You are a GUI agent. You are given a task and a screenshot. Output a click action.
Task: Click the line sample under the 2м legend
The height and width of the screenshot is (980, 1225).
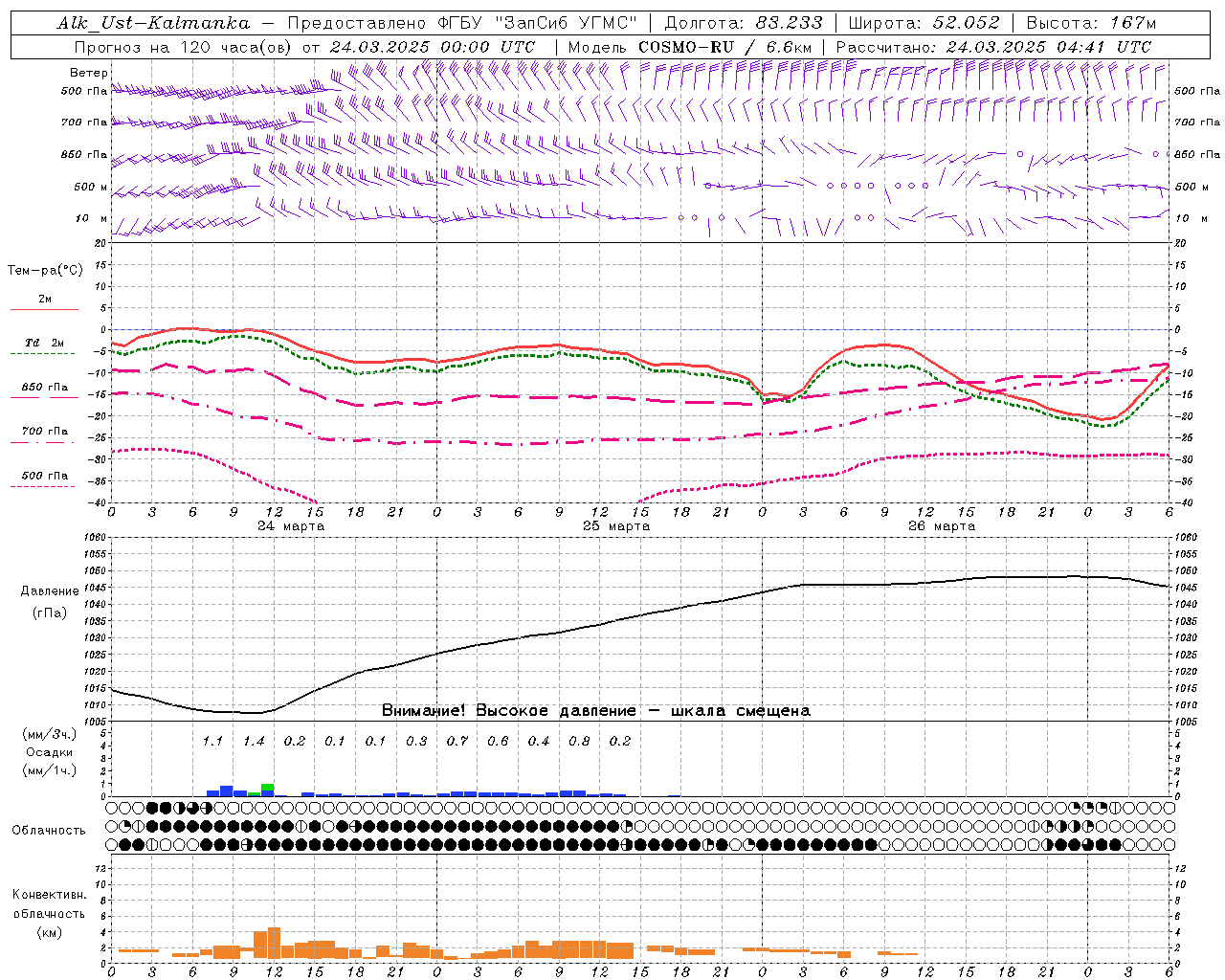44,310
